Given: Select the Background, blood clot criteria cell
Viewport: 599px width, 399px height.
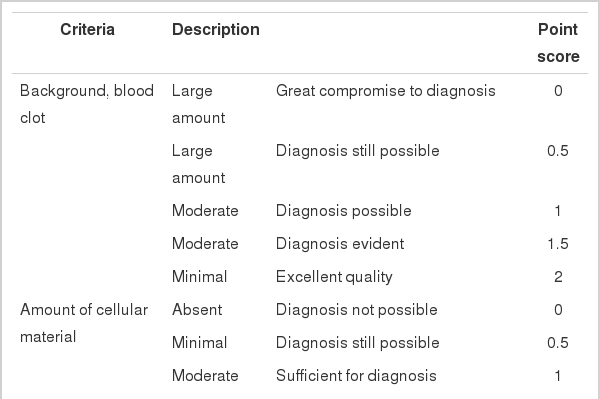Looking at the screenshot, I should point(87,104).
